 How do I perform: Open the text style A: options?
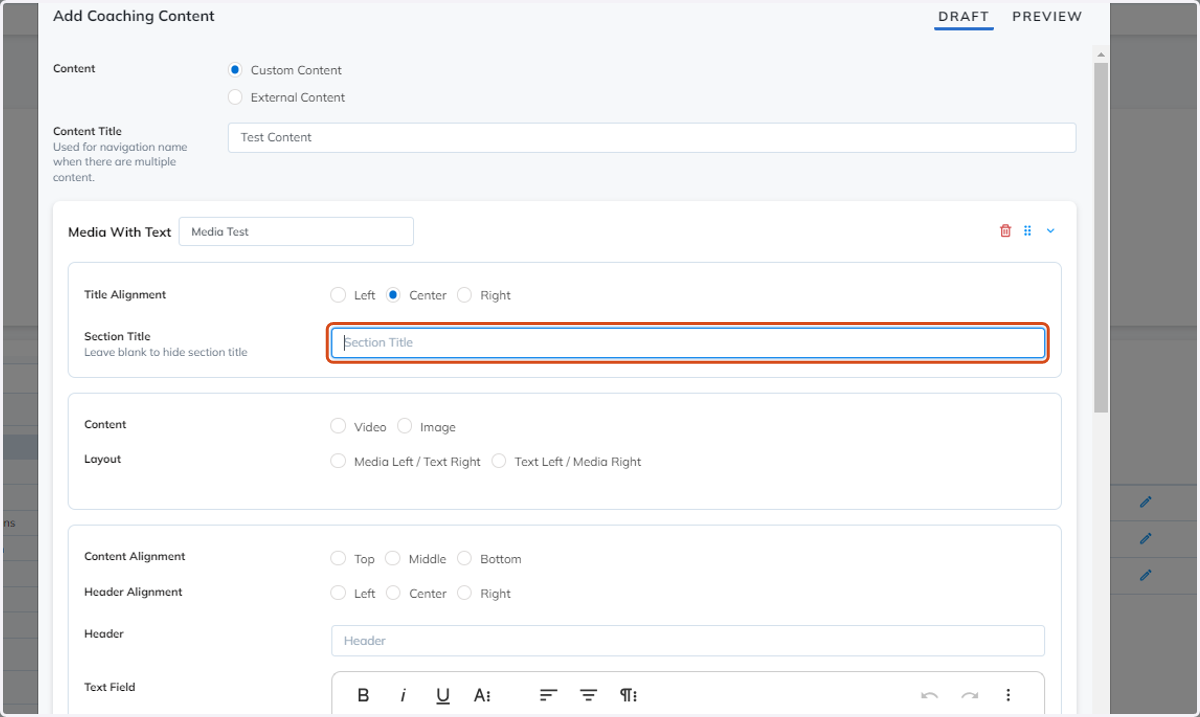(x=483, y=695)
